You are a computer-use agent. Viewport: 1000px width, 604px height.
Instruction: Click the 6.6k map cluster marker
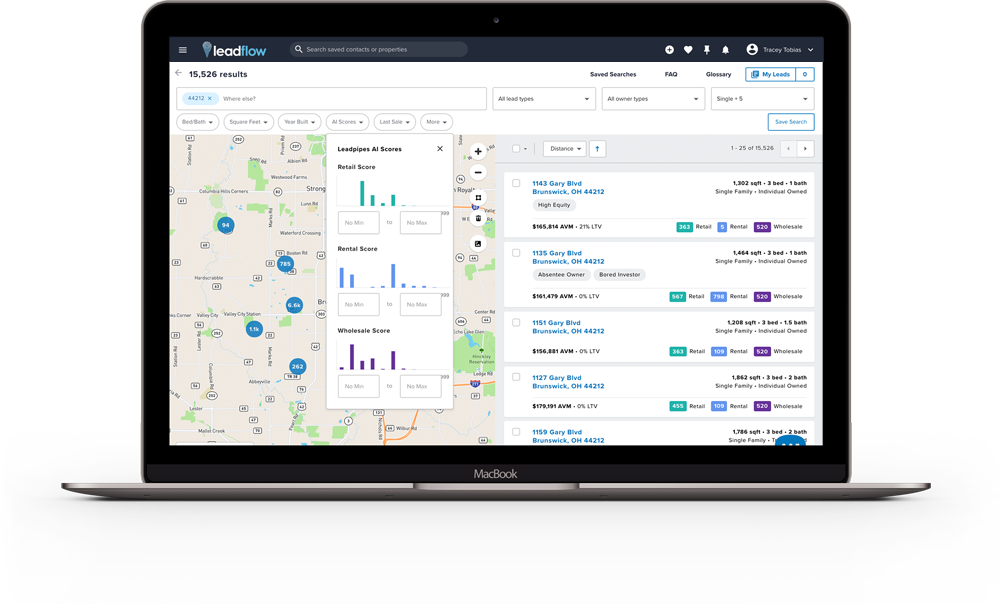[x=294, y=305]
